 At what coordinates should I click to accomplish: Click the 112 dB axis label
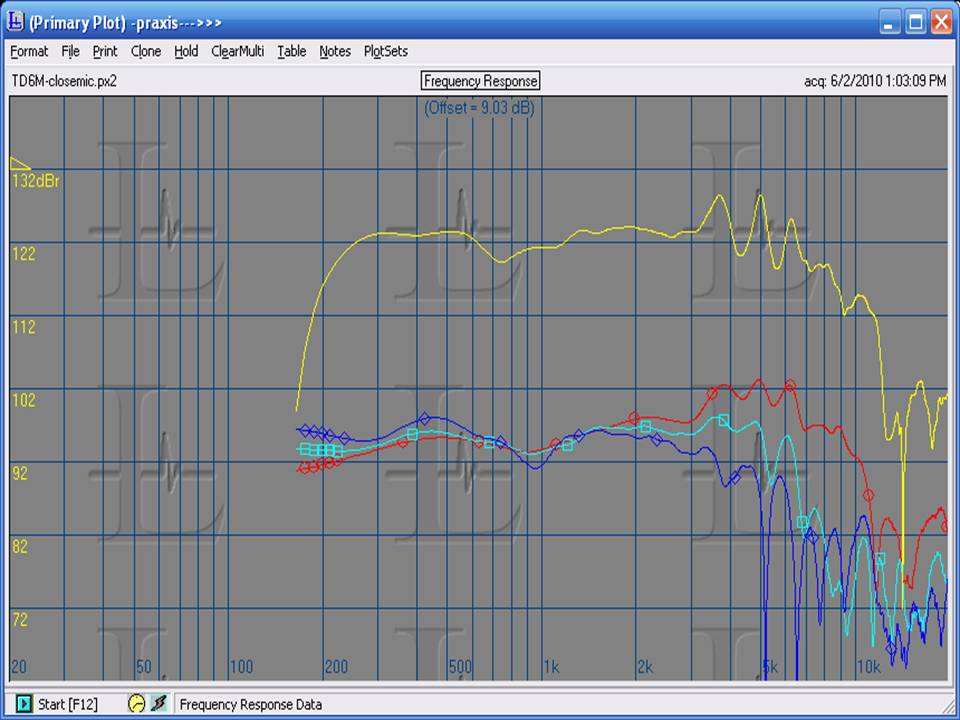click(24, 327)
